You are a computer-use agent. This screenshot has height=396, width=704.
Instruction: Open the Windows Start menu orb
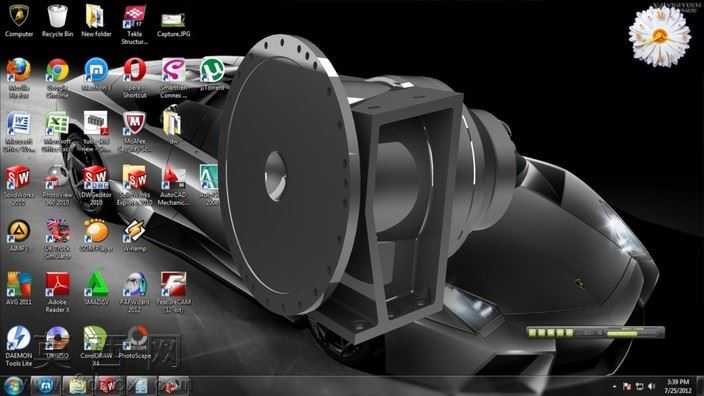coord(13,386)
